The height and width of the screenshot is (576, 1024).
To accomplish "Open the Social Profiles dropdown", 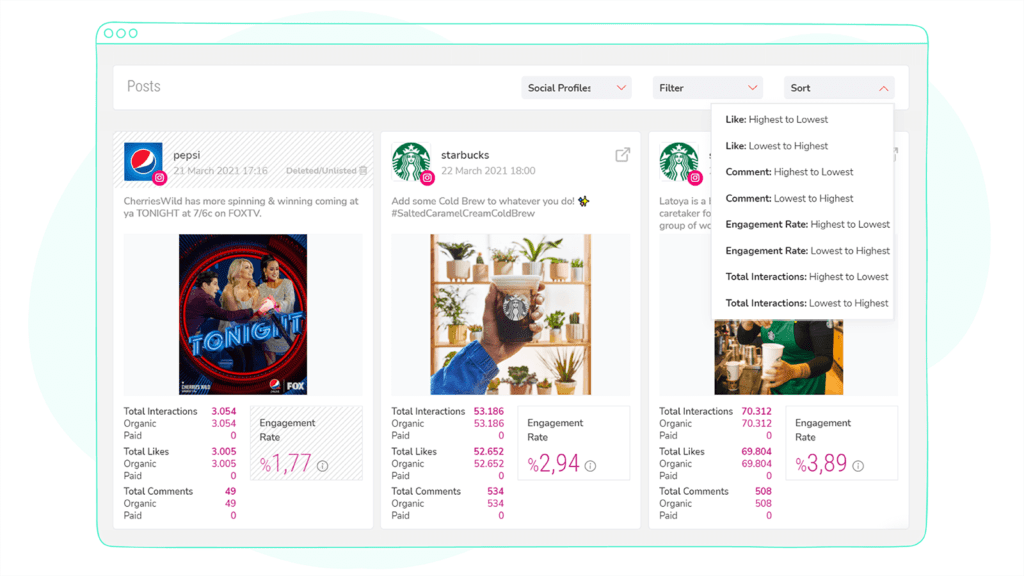I will click(x=576, y=88).
